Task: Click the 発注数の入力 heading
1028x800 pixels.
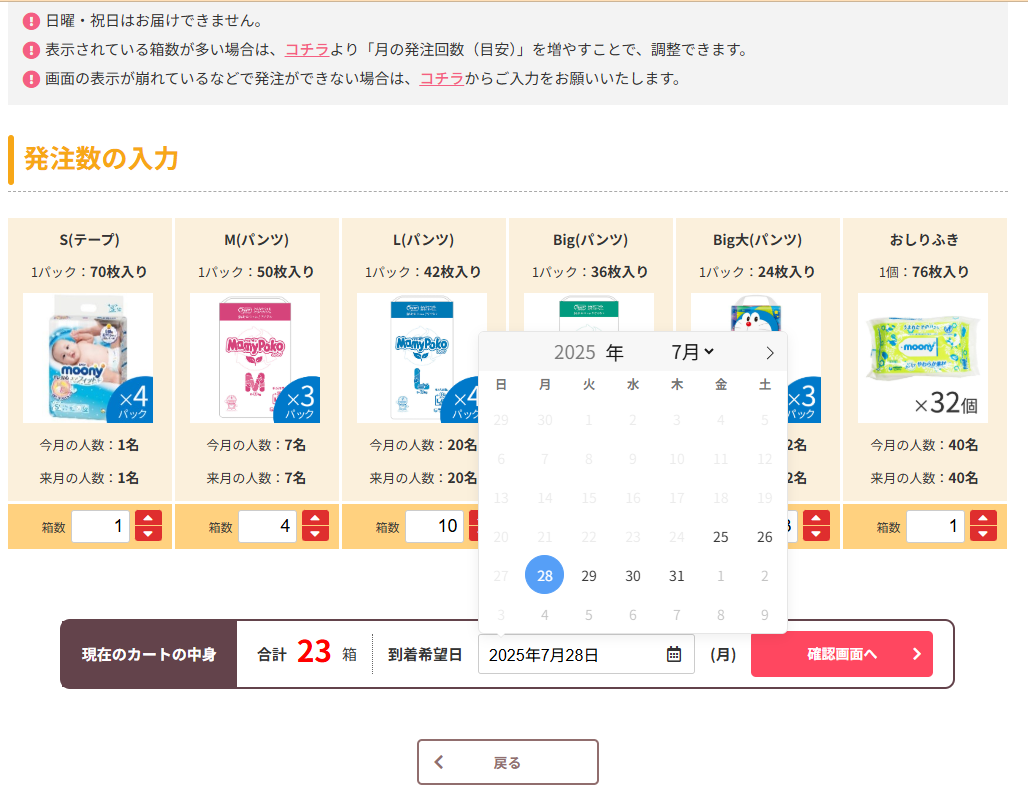Action: pos(101,159)
